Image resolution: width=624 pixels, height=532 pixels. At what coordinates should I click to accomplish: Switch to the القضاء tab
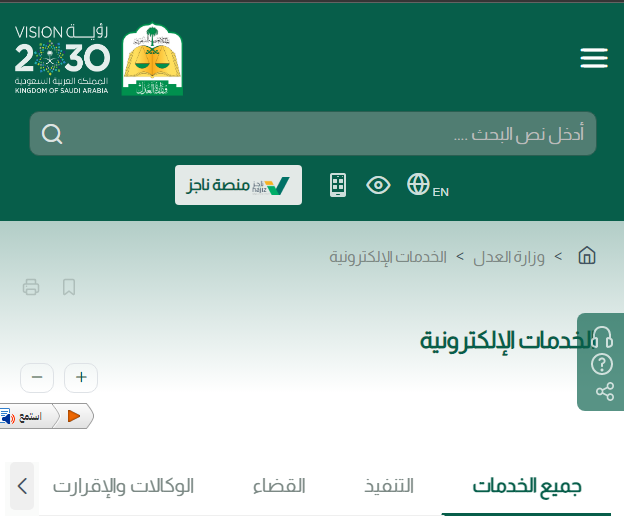tap(279, 487)
